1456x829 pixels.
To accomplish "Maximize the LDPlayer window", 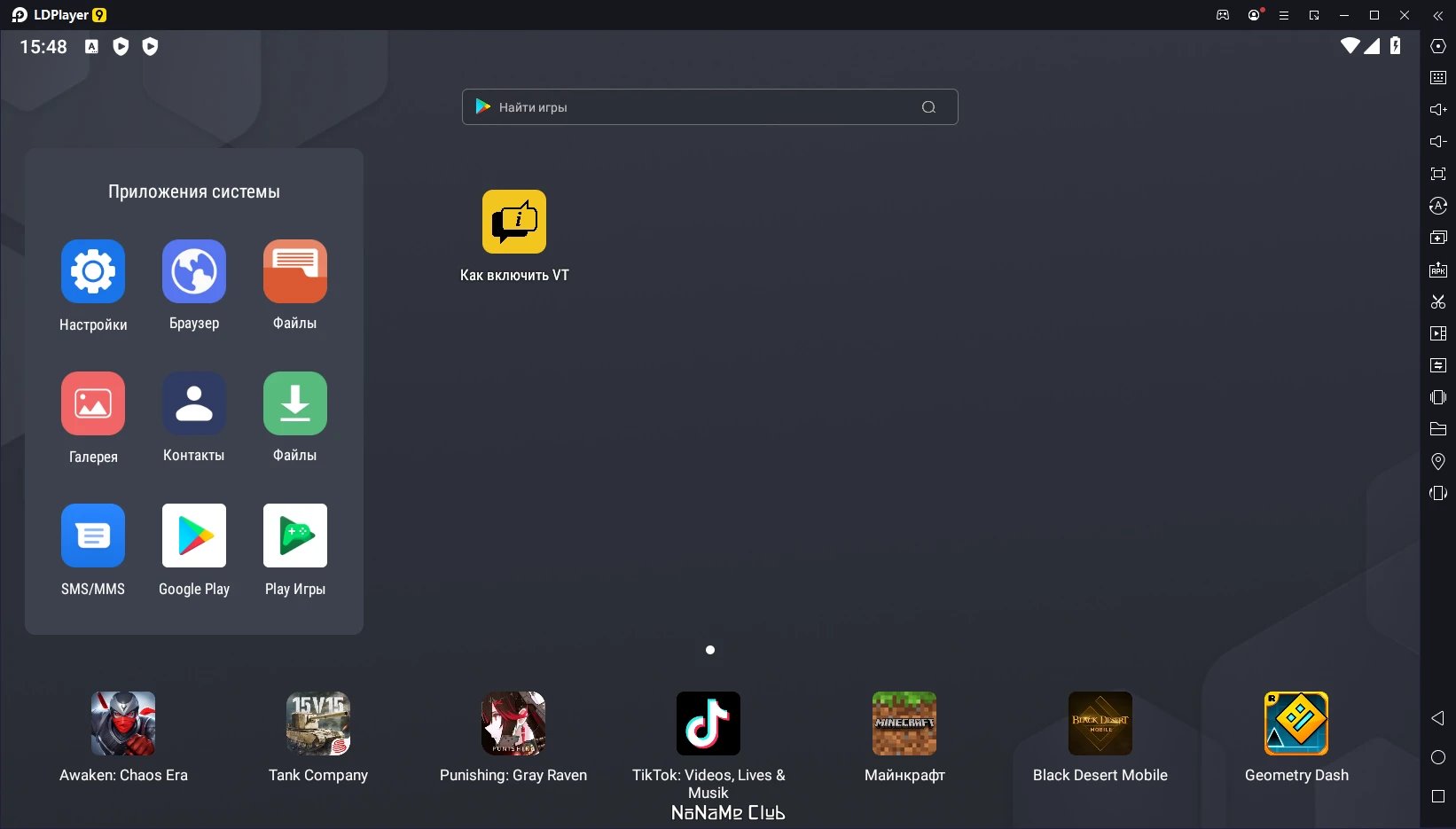I will tap(1374, 15).
